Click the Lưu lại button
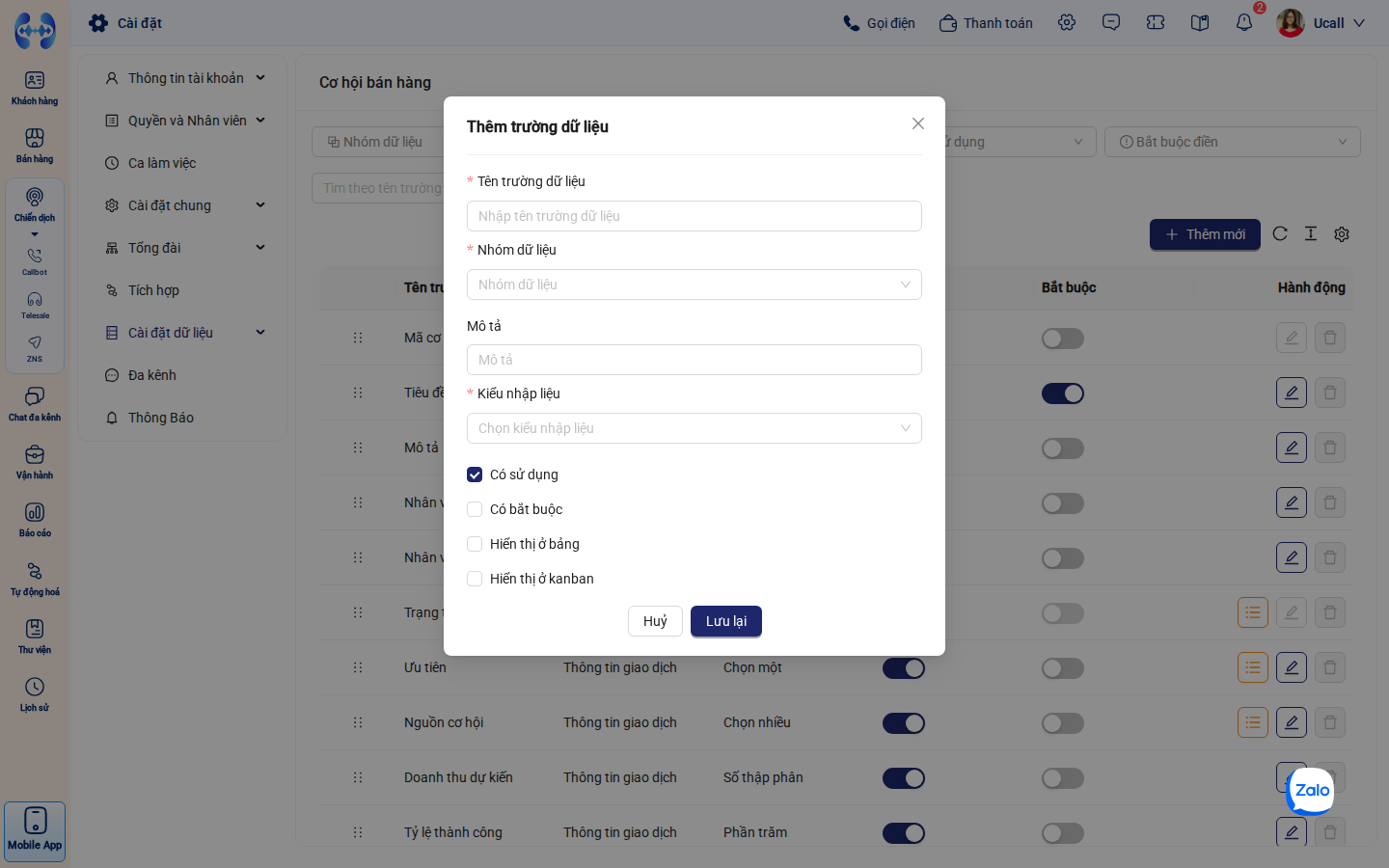 coord(726,621)
